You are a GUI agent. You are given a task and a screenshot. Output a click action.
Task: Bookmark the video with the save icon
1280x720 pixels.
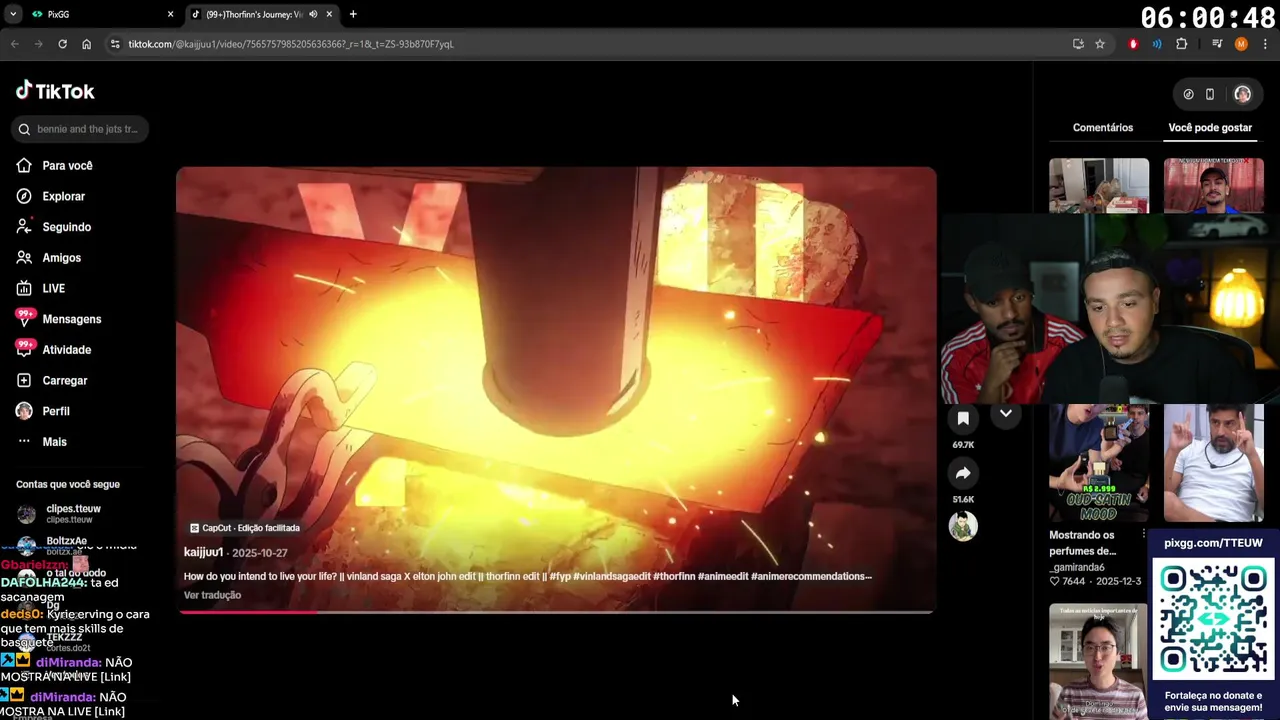(963, 419)
